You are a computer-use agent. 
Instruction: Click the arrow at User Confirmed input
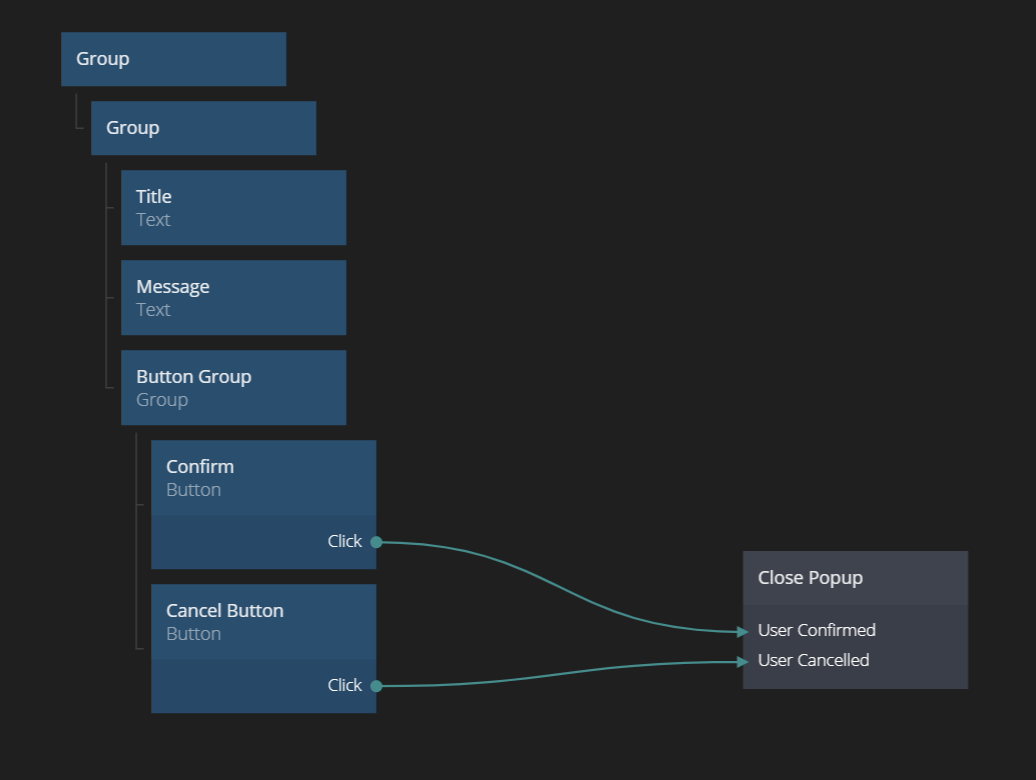point(742,631)
